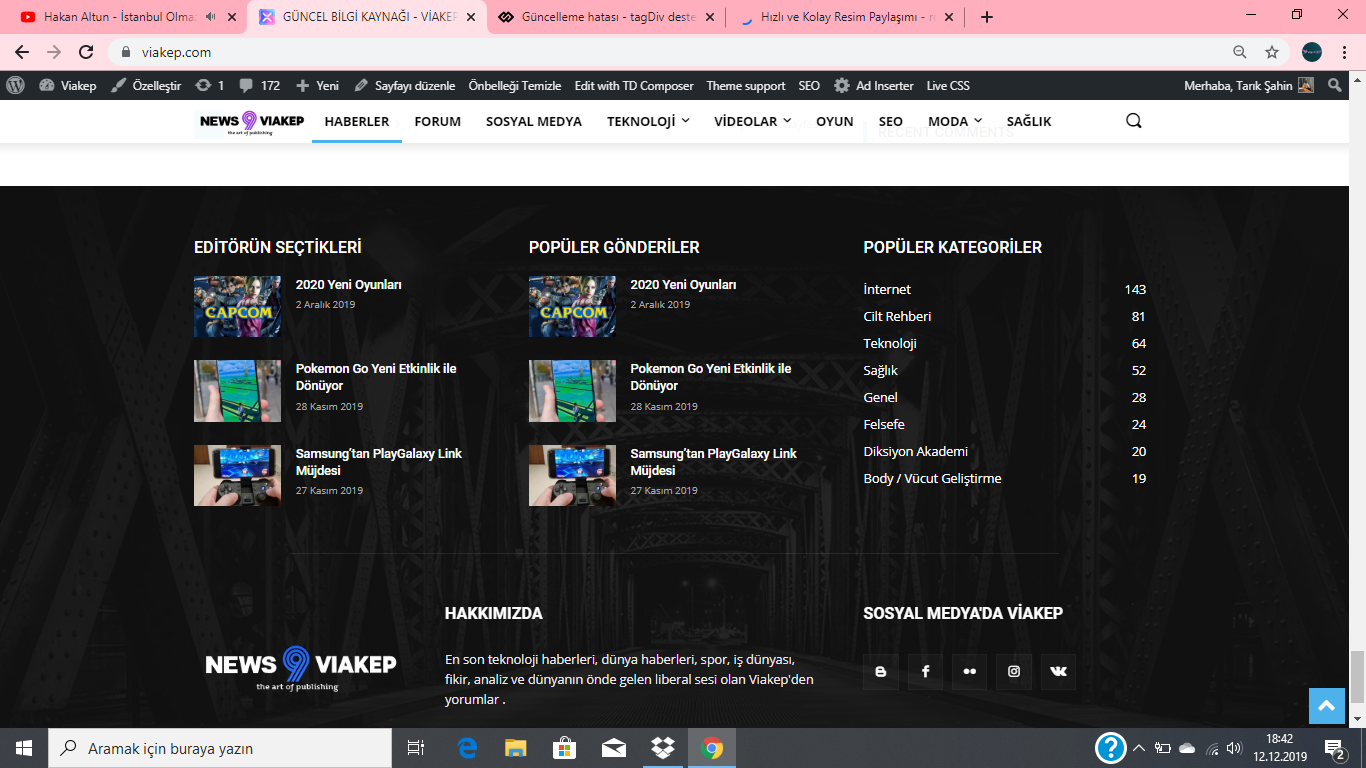Expand the VİDEOLAR navigation dropdown
The height and width of the screenshot is (768, 1366).
pos(752,121)
